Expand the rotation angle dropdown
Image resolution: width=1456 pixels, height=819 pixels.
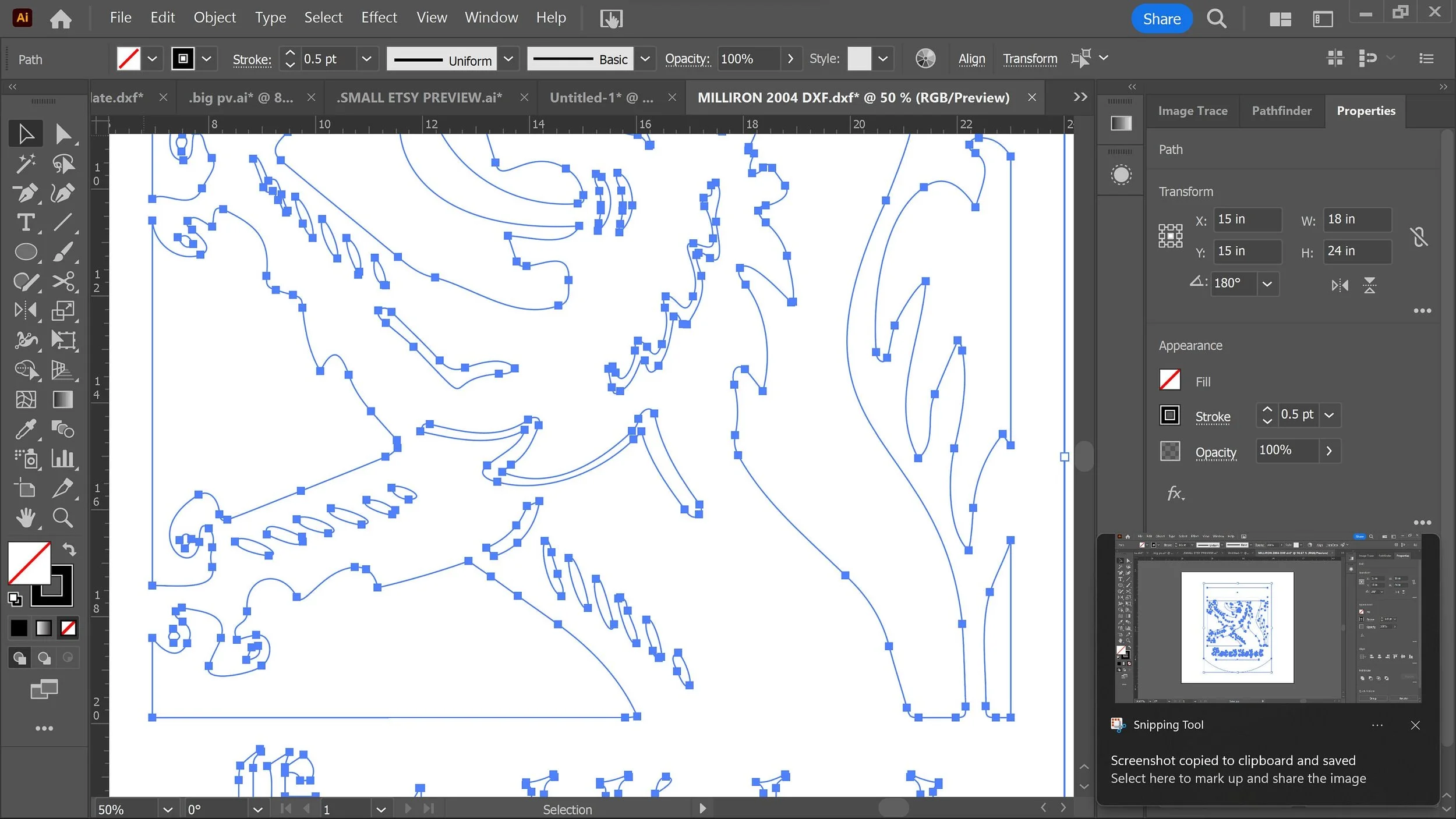(1267, 284)
